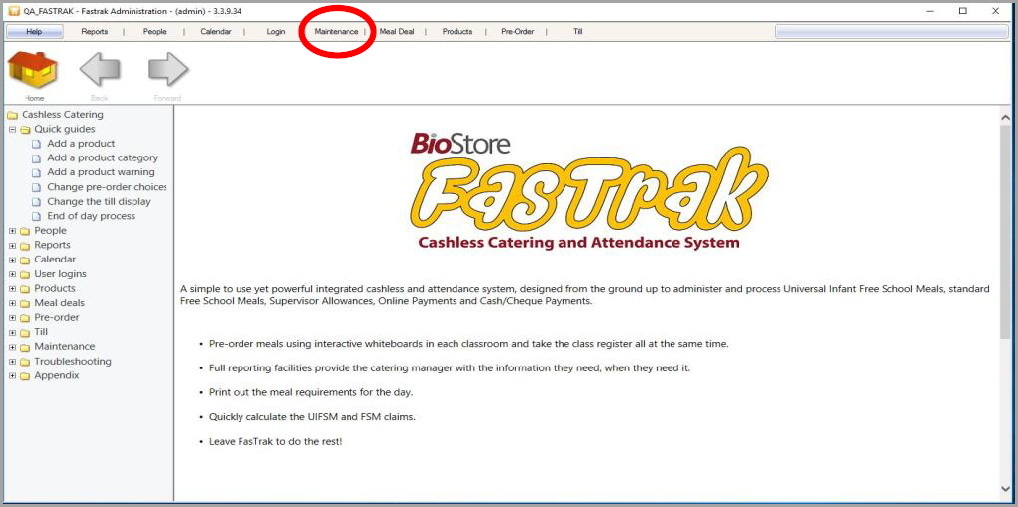Click the Cashless Catering folder icon
Image resolution: width=1018 pixels, height=507 pixels.
coord(12,116)
